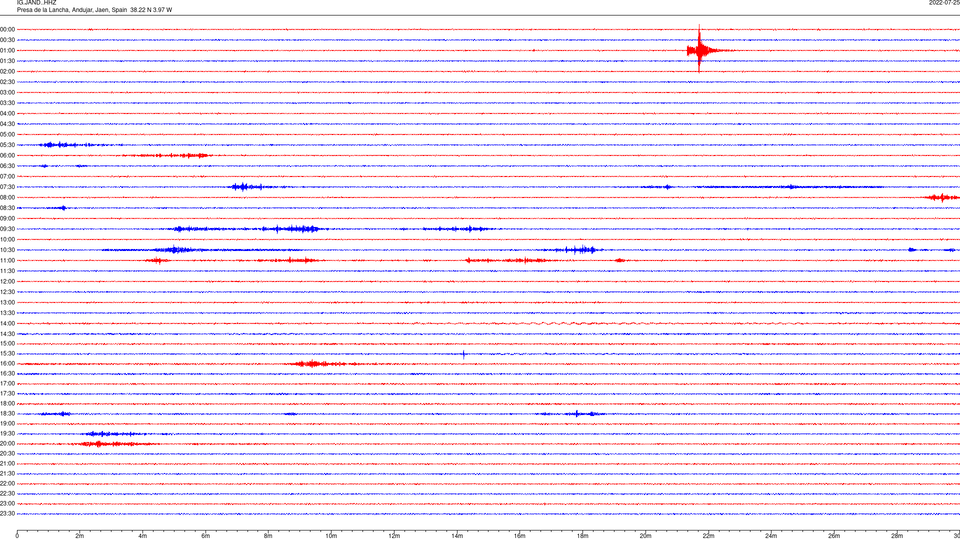Click the 10m tick on the minutes axis
This screenshot has width=960, height=540.
[x=331, y=536]
